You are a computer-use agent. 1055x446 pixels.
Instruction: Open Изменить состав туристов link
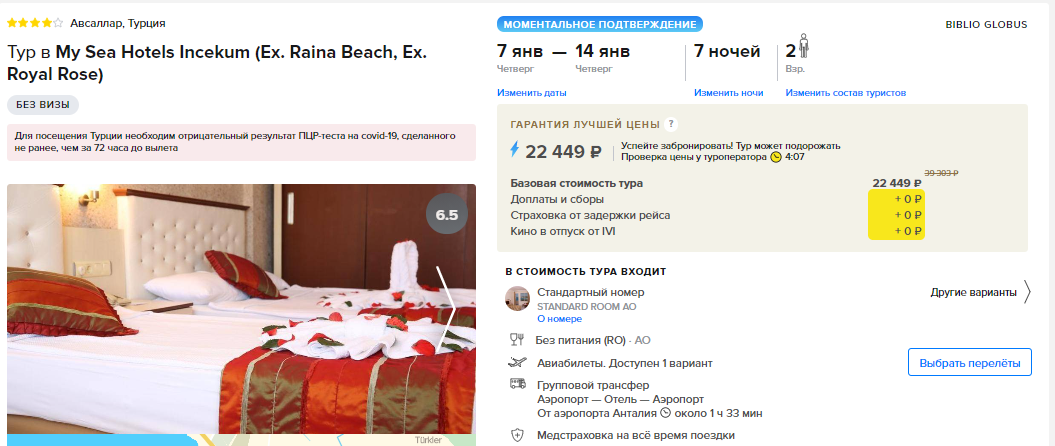tap(846, 93)
